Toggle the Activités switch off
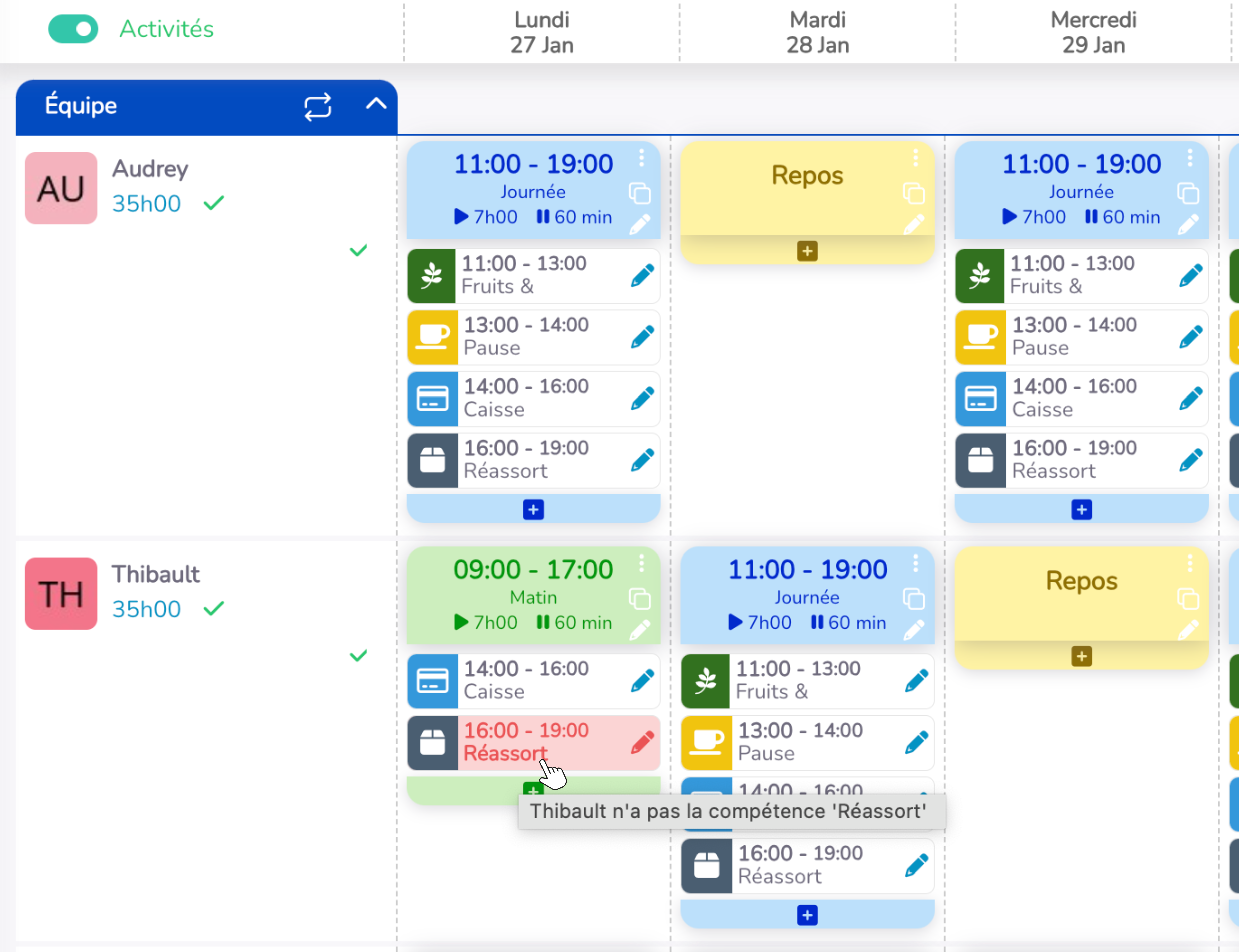Image resolution: width=1239 pixels, height=952 pixels. point(73,29)
